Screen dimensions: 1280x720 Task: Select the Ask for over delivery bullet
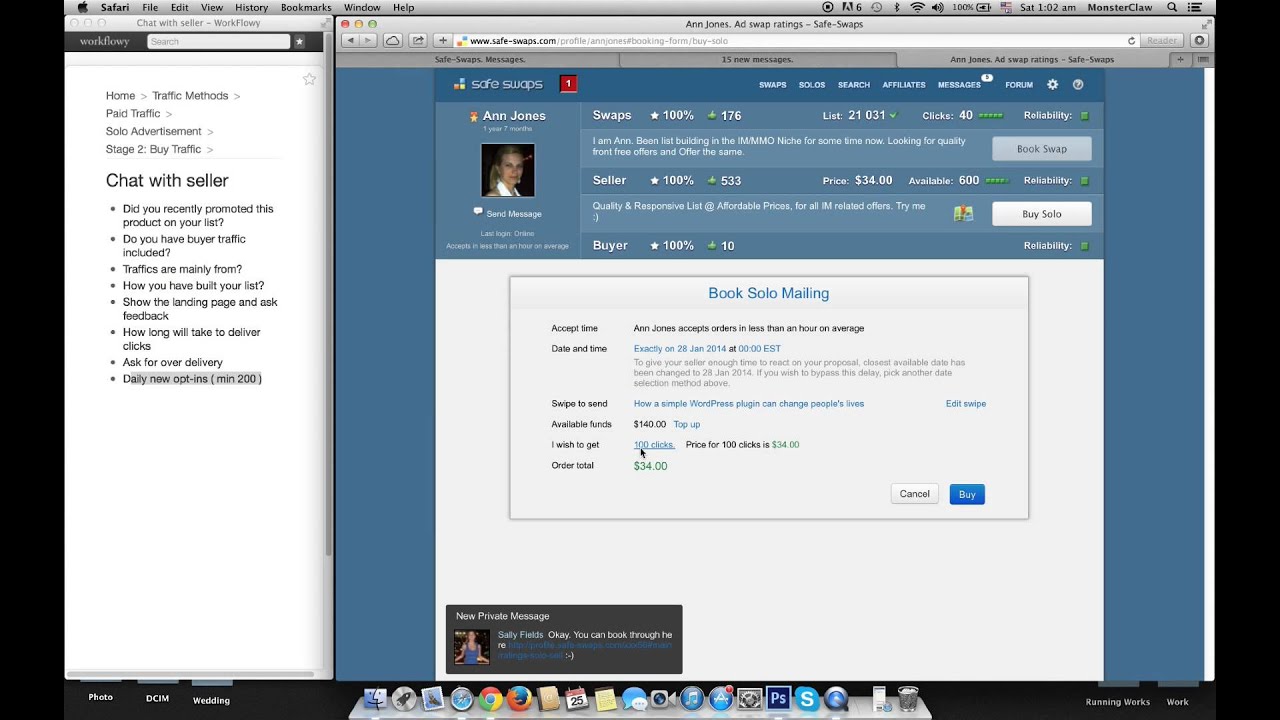coord(173,363)
